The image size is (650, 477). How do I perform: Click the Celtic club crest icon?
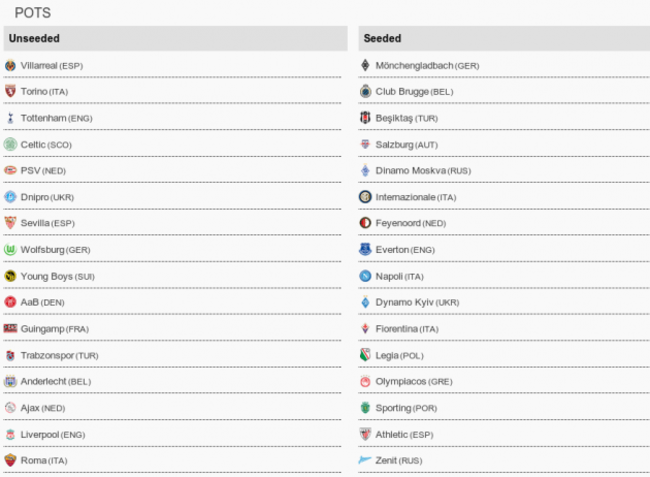coord(10,144)
